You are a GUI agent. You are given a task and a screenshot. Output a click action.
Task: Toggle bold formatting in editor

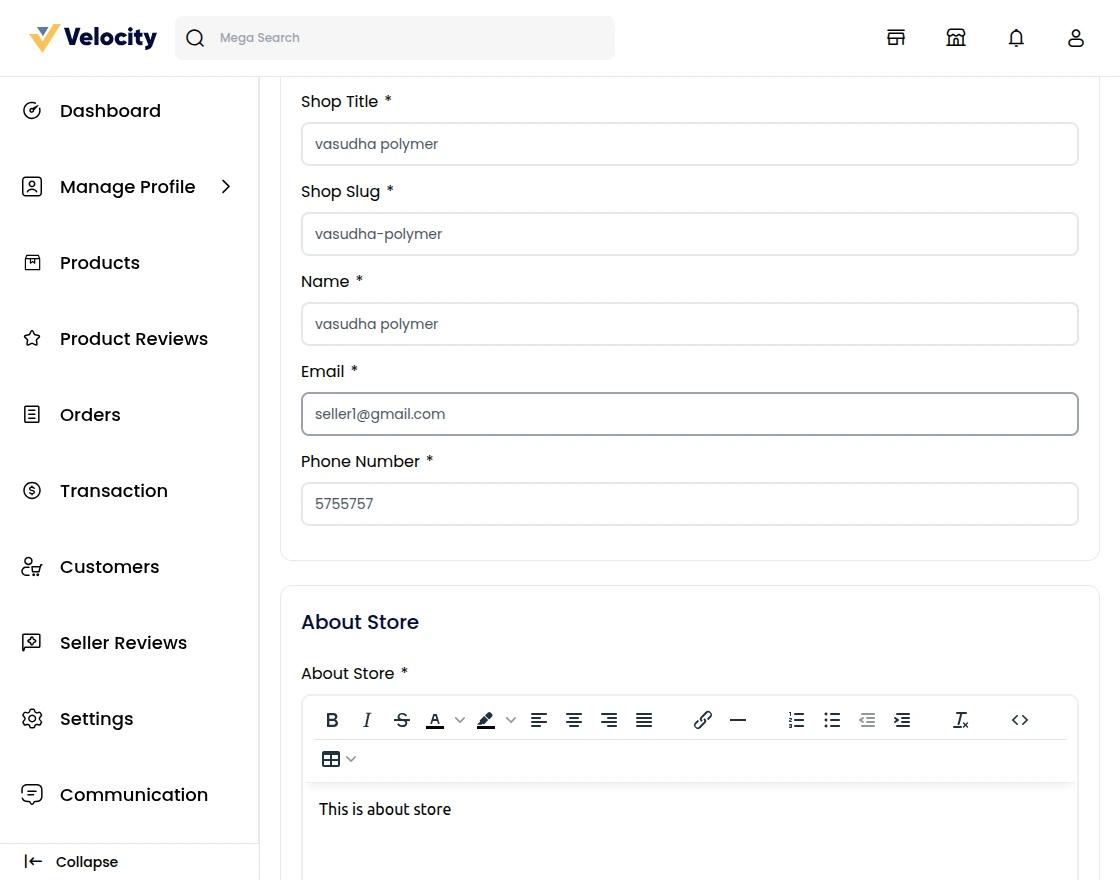click(333, 720)
